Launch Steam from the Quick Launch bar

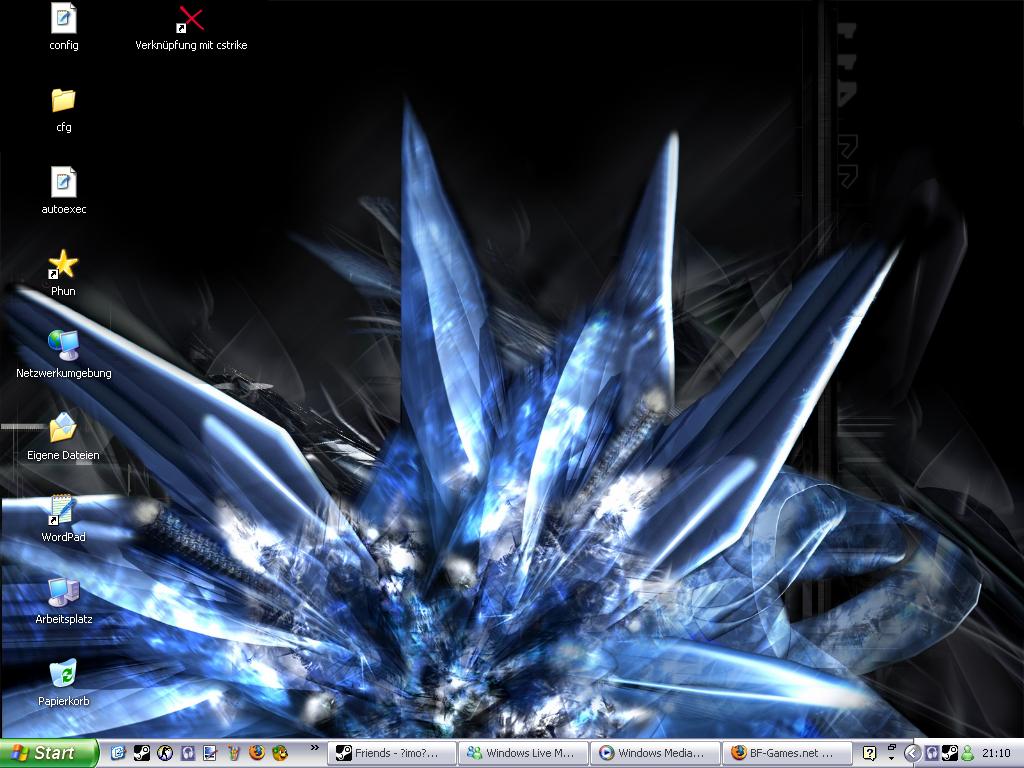tap(142, 753)
